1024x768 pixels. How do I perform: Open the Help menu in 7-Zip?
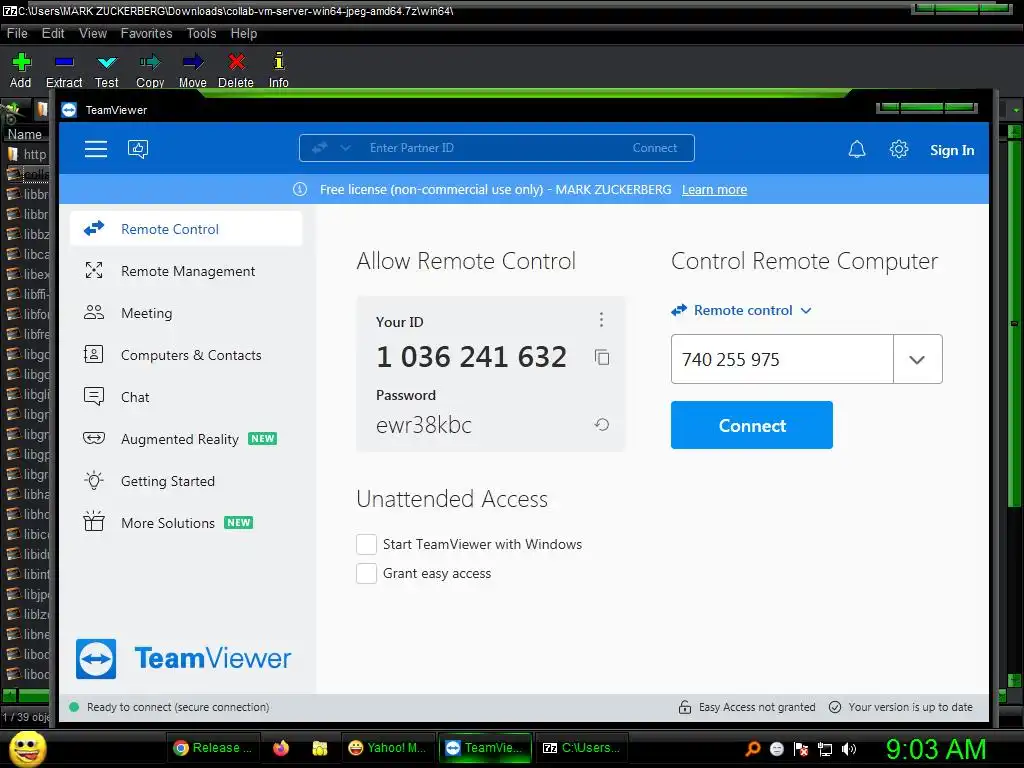tap(244, 33)
